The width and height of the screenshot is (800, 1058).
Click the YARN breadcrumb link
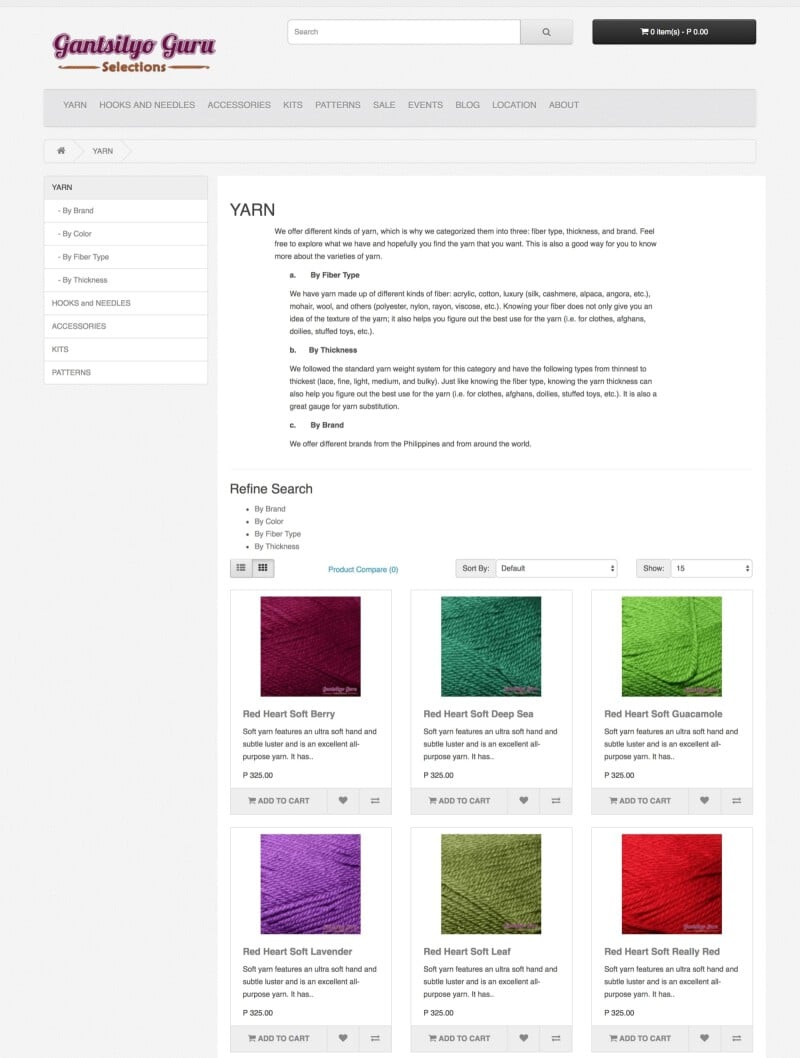tap(103, 151)
